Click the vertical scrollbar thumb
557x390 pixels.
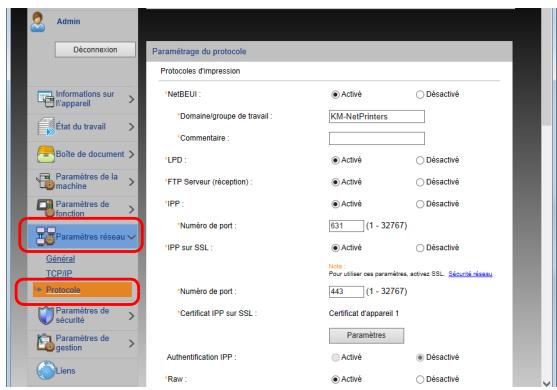pyautogui.click(x=548, y=67)
